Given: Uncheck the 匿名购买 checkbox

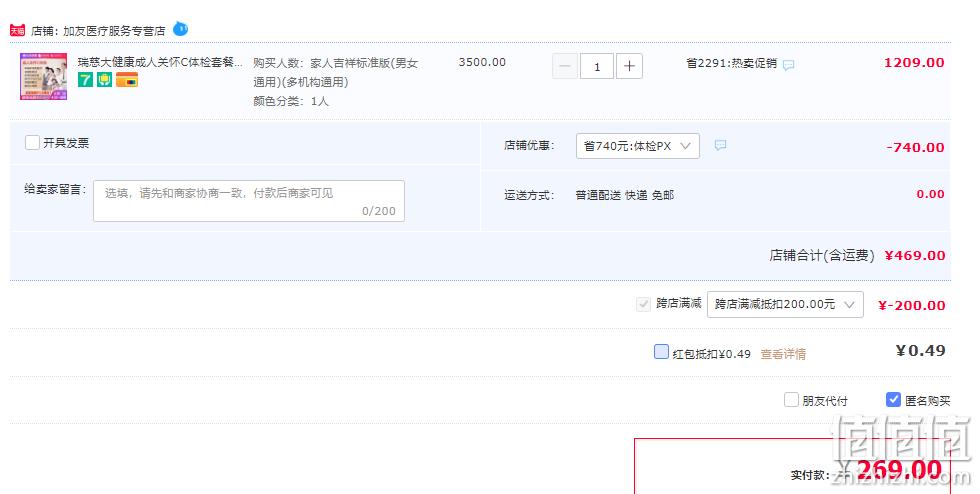Looking at the screenshot, I should pyautogui.click(x=894, y=400).
